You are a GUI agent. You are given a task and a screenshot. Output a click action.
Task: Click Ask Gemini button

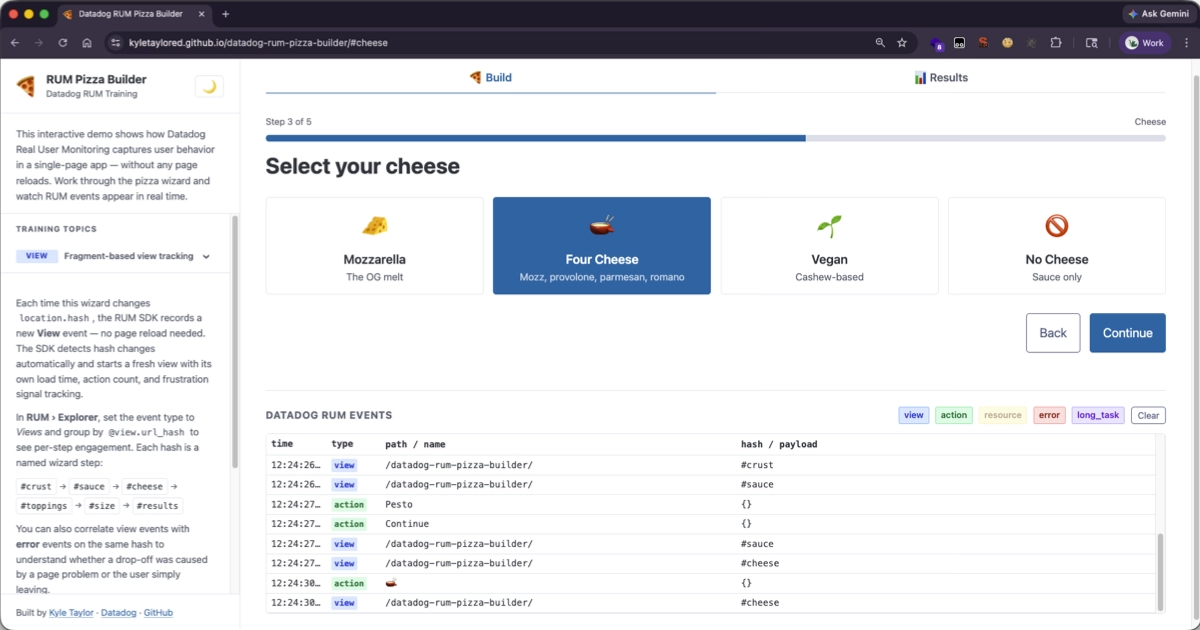click(1158, 14)
